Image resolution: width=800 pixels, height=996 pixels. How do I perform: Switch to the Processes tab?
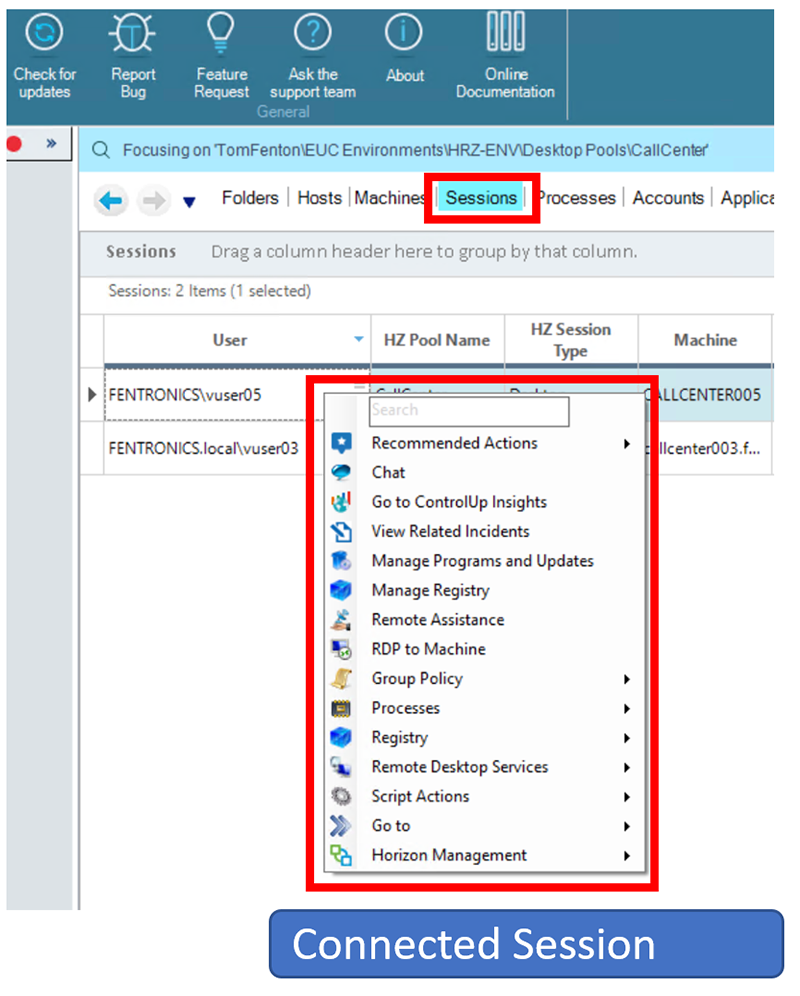tap(577, 198)
